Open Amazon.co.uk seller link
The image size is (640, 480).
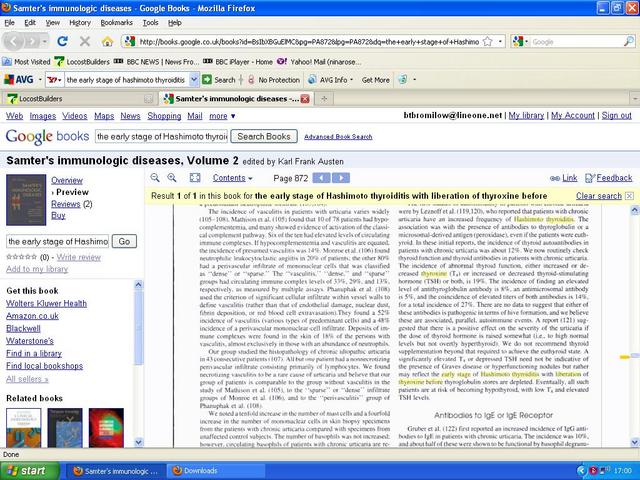click(x=32, y=316)
